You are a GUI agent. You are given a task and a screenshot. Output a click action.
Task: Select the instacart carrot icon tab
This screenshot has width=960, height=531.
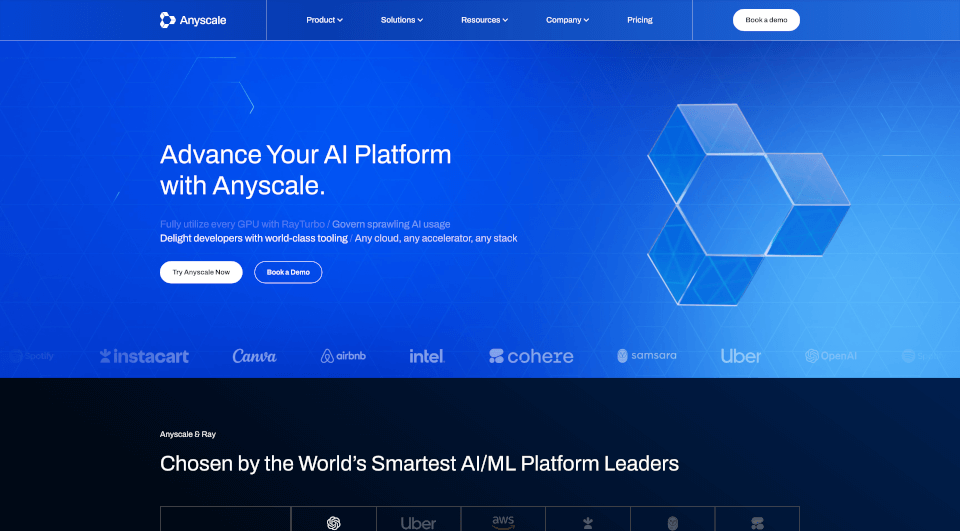pyautogui.click(x=588, y=519)
